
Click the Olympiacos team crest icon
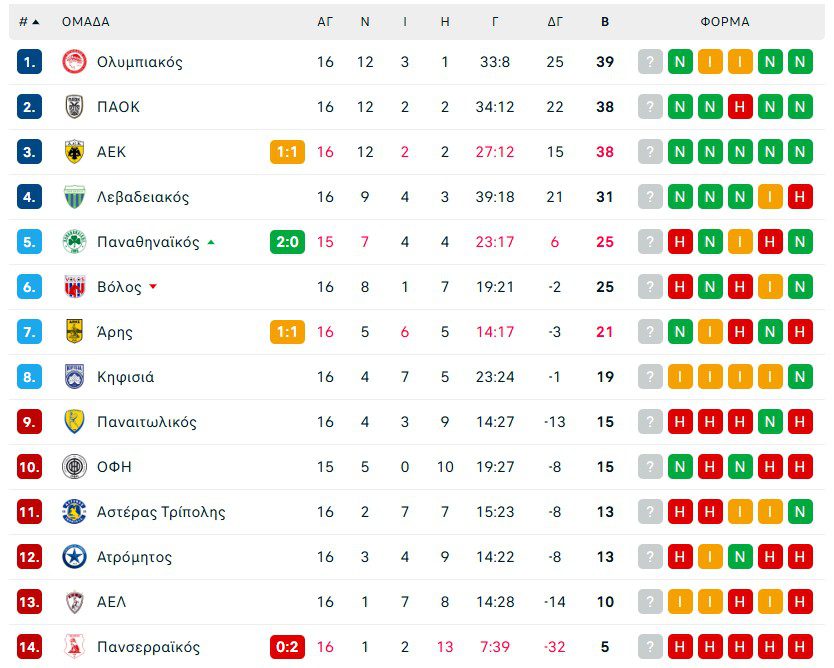[75, 62]
